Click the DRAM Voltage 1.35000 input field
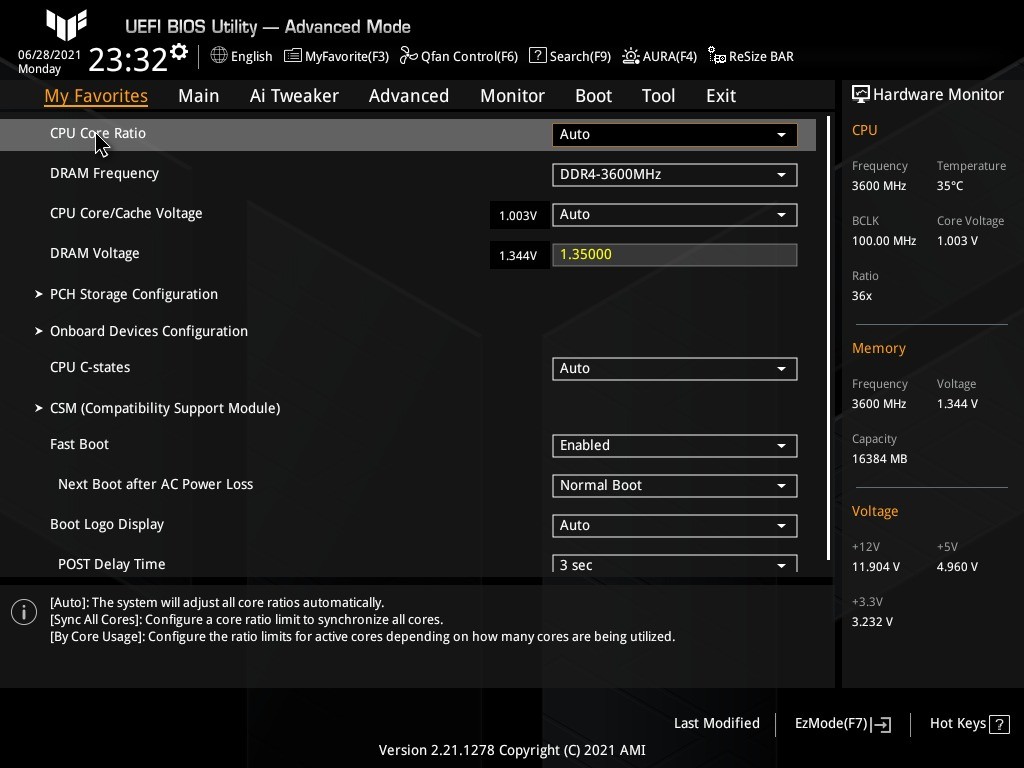The width and height of the screenshot is (1024, 768). click(x=674, y=254)
